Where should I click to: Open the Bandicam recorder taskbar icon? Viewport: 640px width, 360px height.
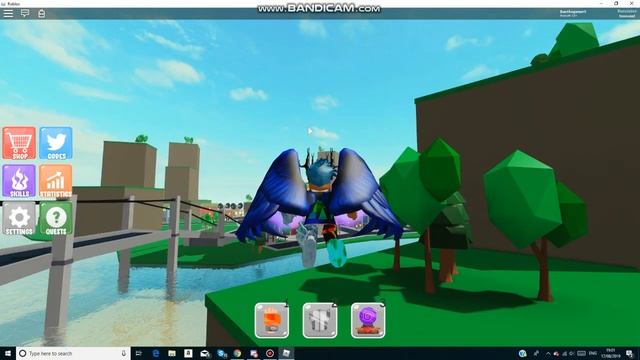tap(270, 353)
